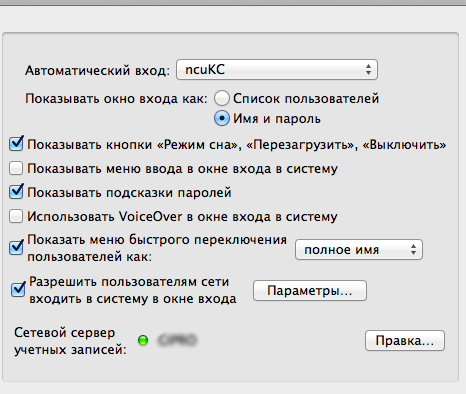
Task: Select Список пользователей radio button
Action: click(x=222, y=98)
